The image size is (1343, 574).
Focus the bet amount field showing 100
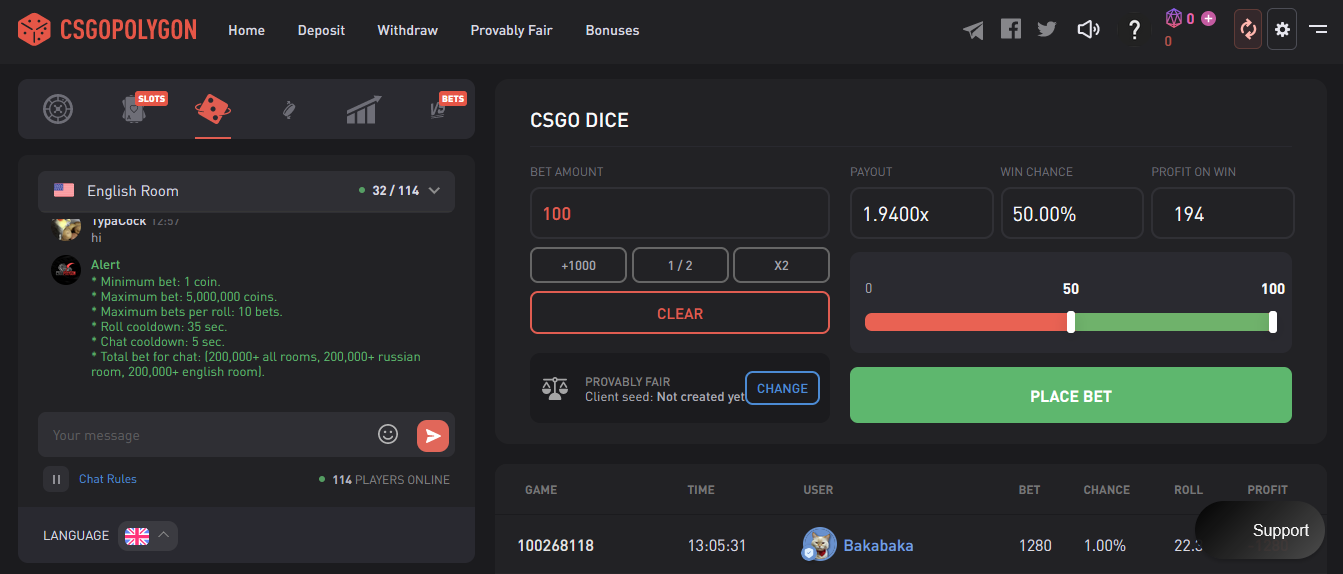pyautogui.click(x=680, y=213)
